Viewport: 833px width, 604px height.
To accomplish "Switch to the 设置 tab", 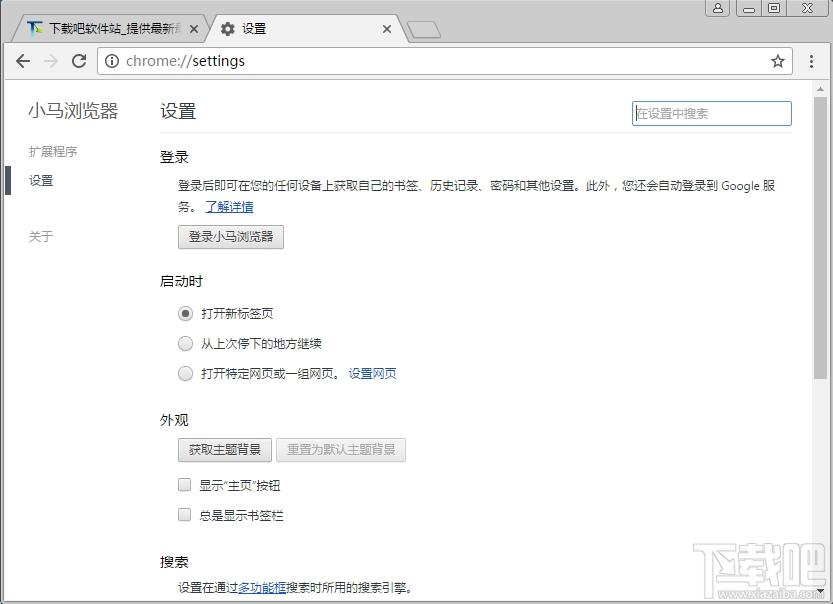I will [305, 29].
